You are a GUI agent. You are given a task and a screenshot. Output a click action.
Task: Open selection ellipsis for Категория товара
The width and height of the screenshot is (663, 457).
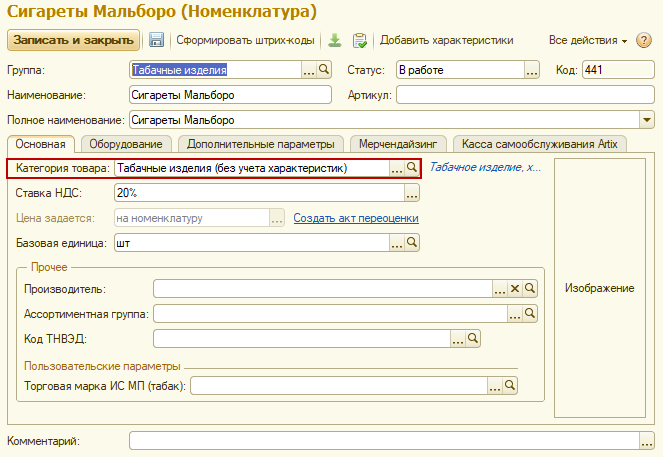397,168
